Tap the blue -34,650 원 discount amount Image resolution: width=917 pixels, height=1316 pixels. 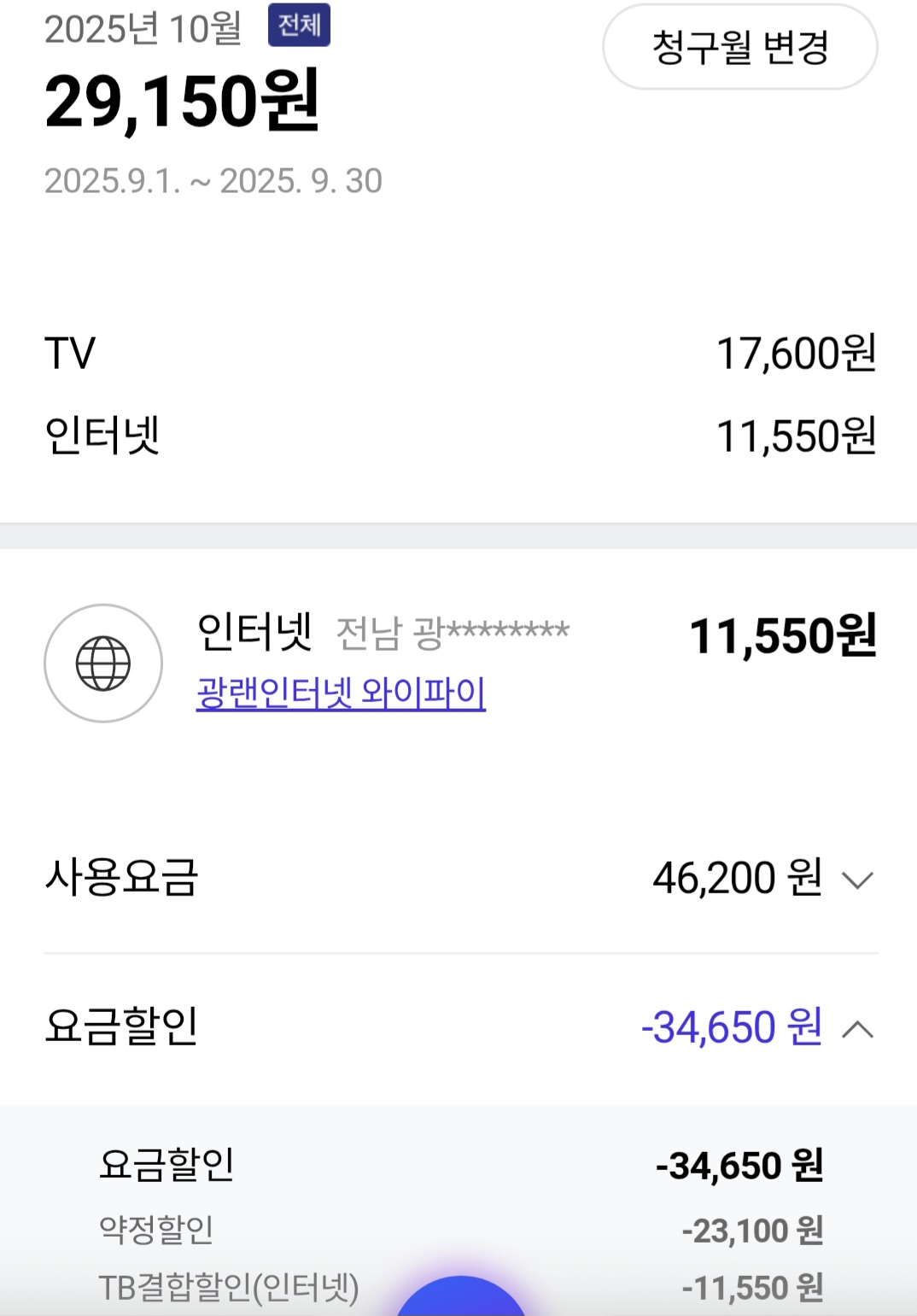click(x=731, y=1027)
